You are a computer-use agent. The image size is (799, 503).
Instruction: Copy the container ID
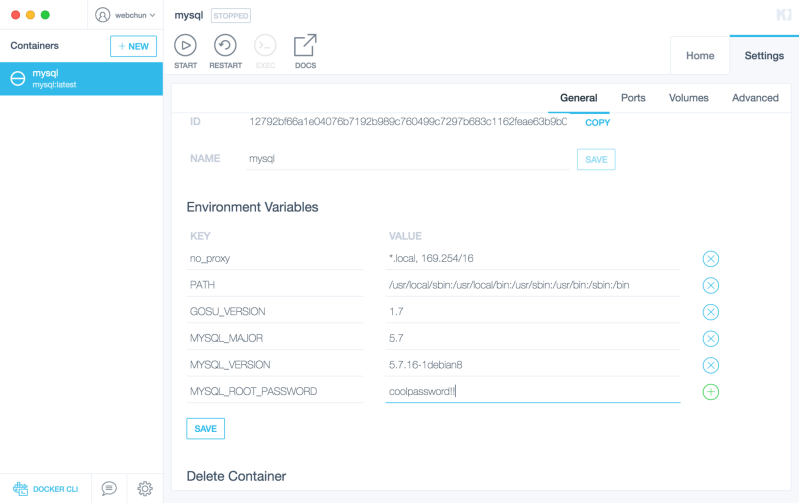(597, 122)
